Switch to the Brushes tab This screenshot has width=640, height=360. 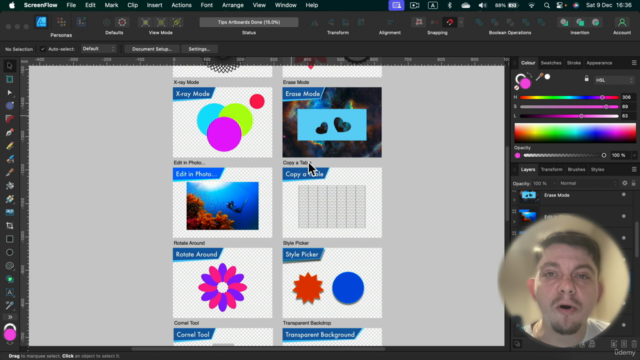tap(576, 169)
